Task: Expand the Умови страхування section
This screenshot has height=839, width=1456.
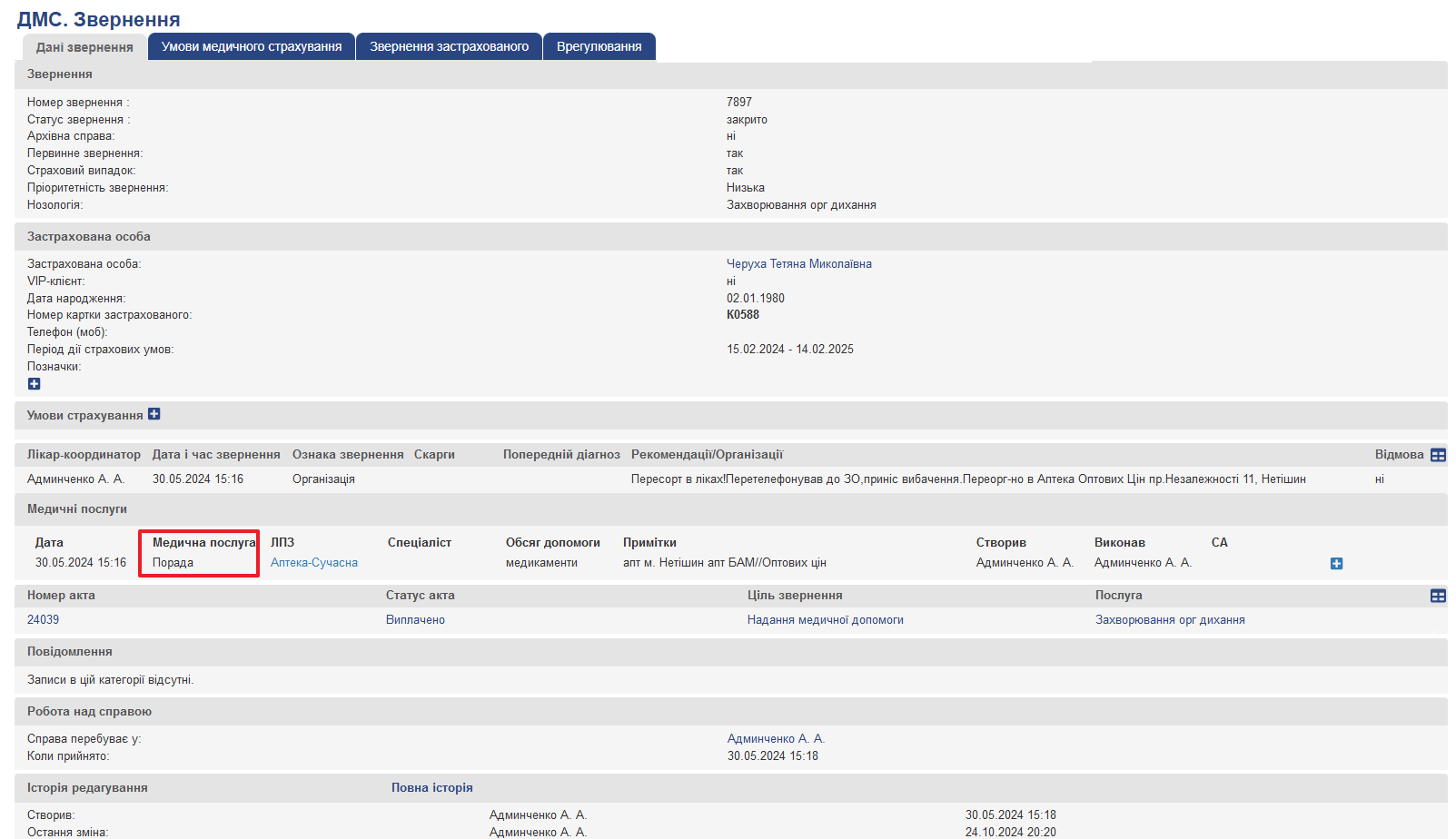Action: 154,414
